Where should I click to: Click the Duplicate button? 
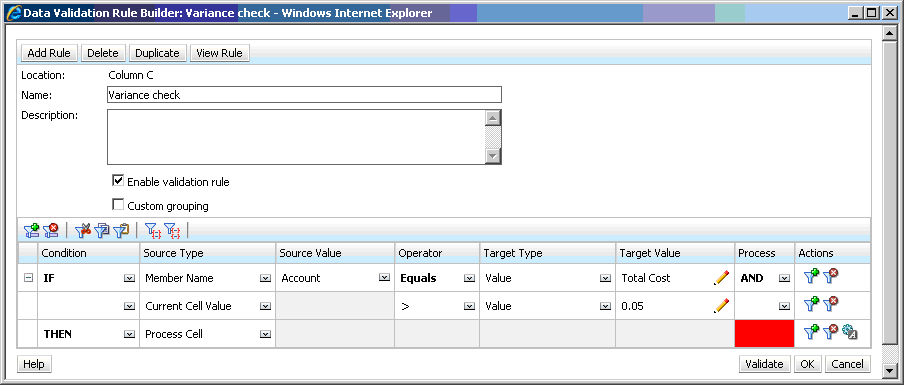click(157, 53)
